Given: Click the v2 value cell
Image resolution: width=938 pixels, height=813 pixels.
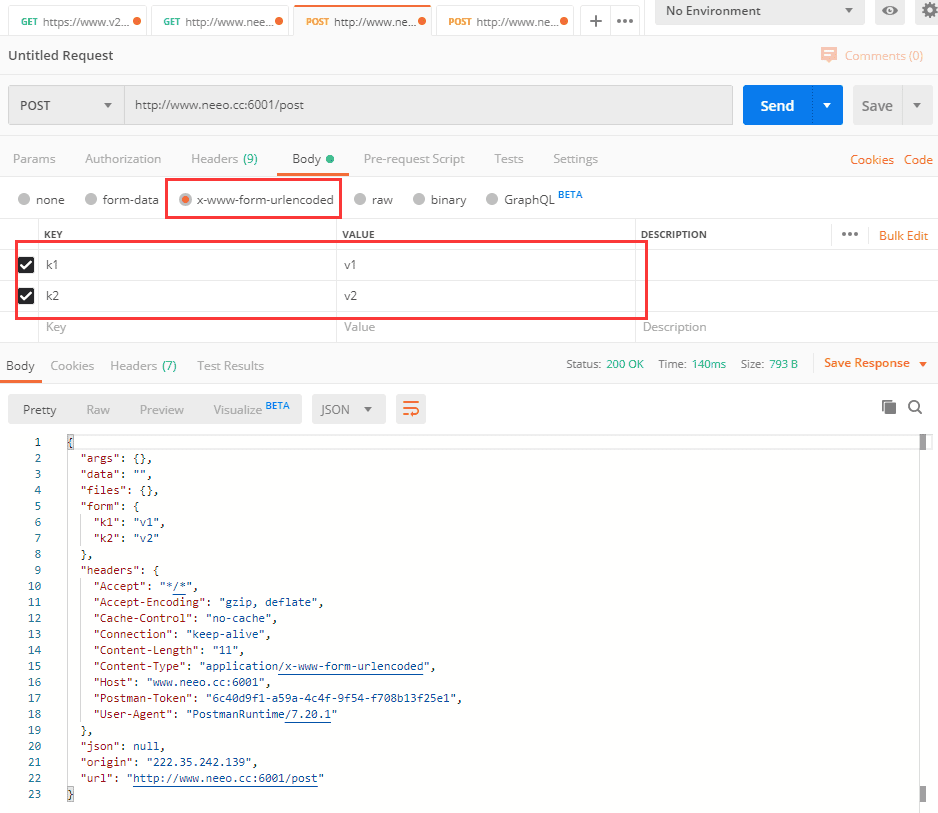Looking at the screenshot, I should [x=486, y=296].
